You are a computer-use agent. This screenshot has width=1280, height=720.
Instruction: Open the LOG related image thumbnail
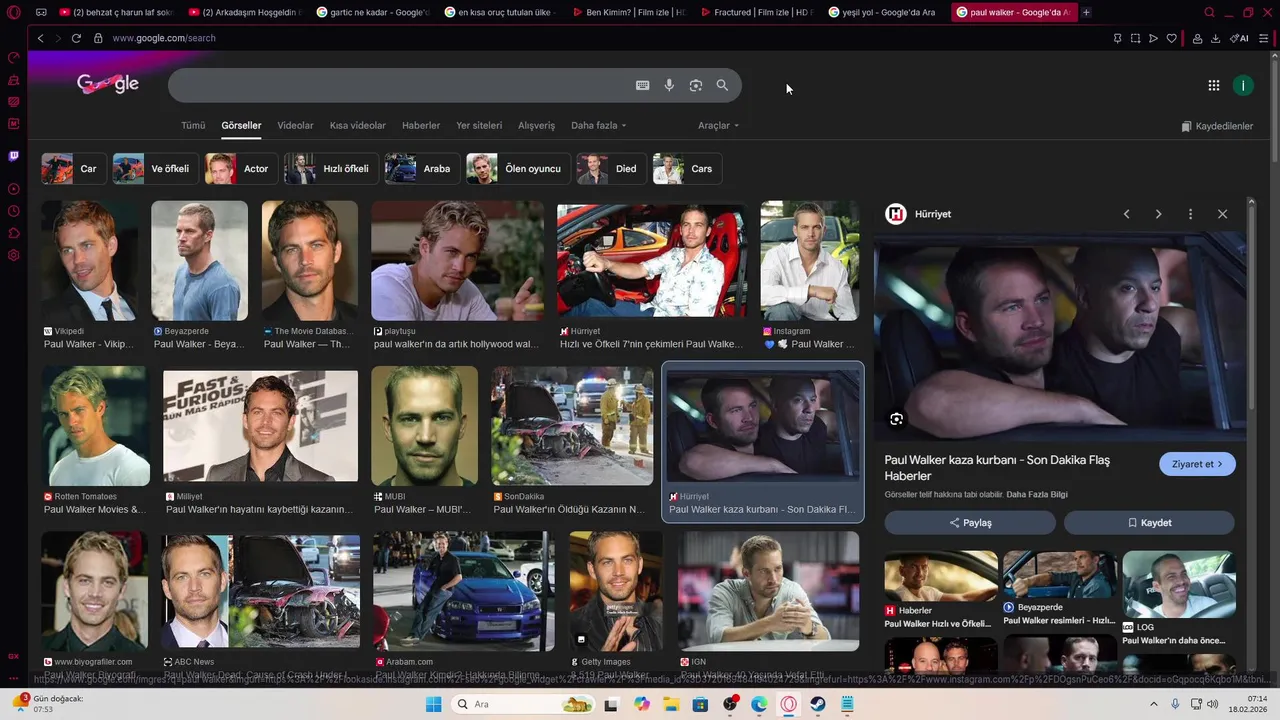pos(1179,584)
